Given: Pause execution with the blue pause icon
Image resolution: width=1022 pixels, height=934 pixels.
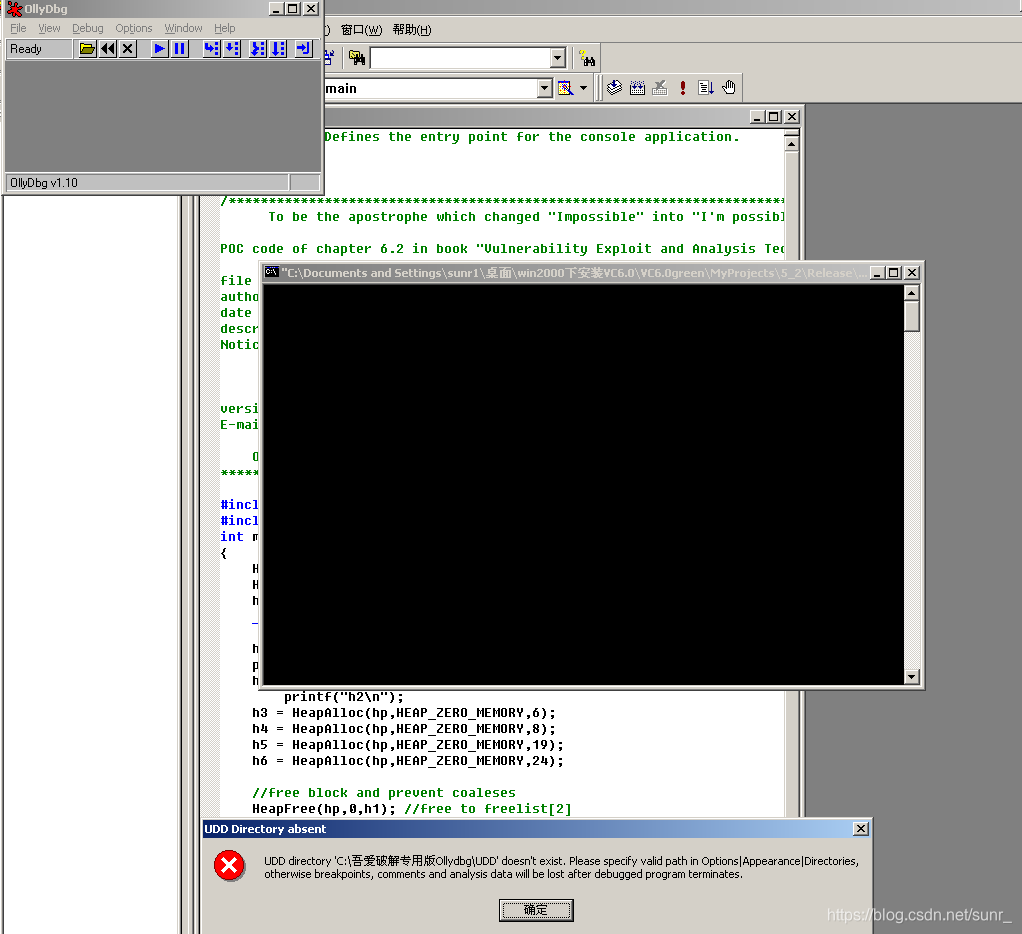Looking at the screenshot, I should [x=179, y=49].
